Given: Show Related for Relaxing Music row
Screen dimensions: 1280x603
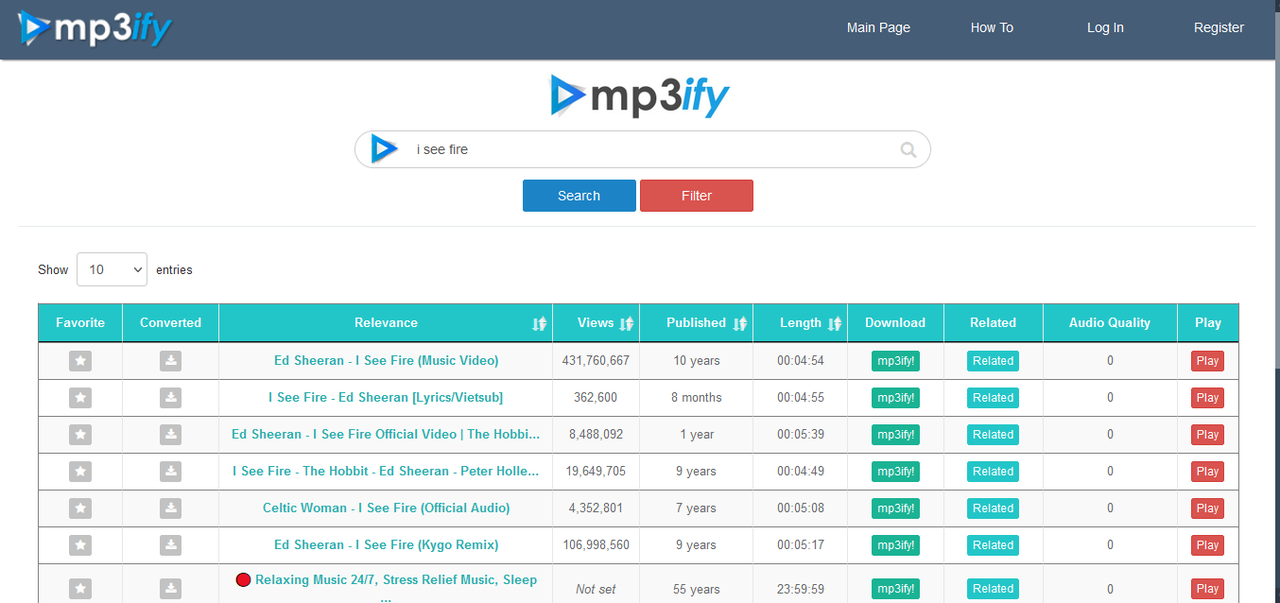Looking at the screenshot, I should point(993,589).
